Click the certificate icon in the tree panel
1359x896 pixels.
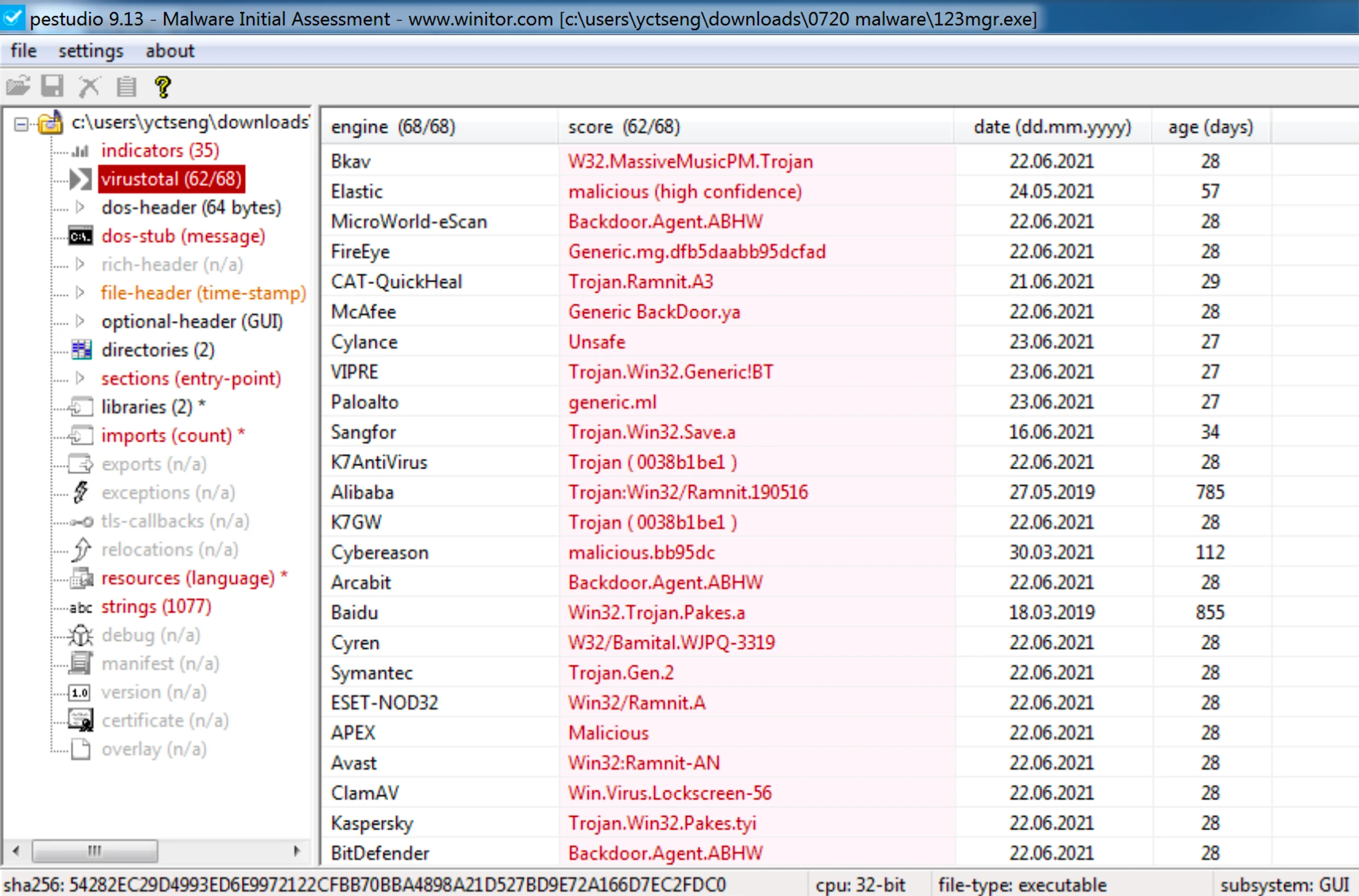pos(81,721)
